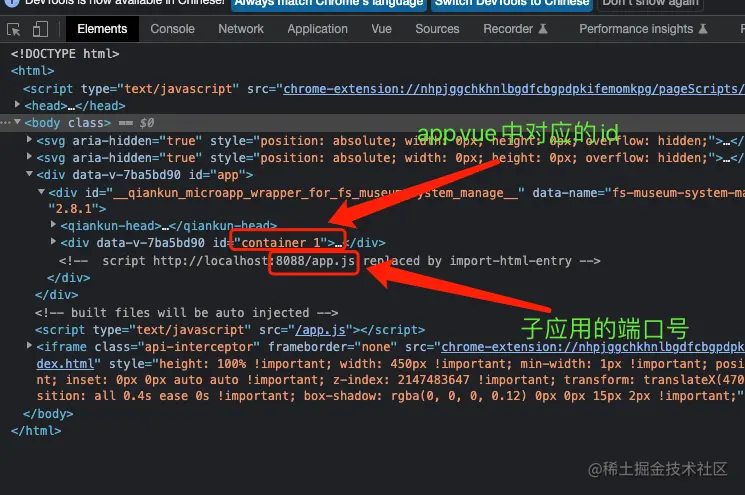Viewport: 745px width, 495px height.
Task: Open the Performance insights tab
Action: coord(643,29)
